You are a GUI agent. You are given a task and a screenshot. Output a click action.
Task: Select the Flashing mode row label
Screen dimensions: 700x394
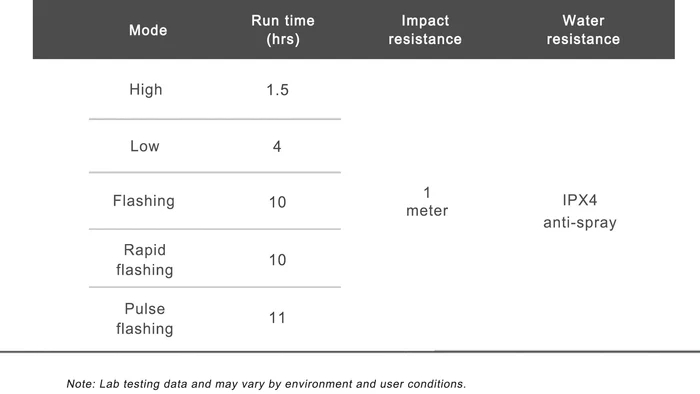(x=144, y=201)
